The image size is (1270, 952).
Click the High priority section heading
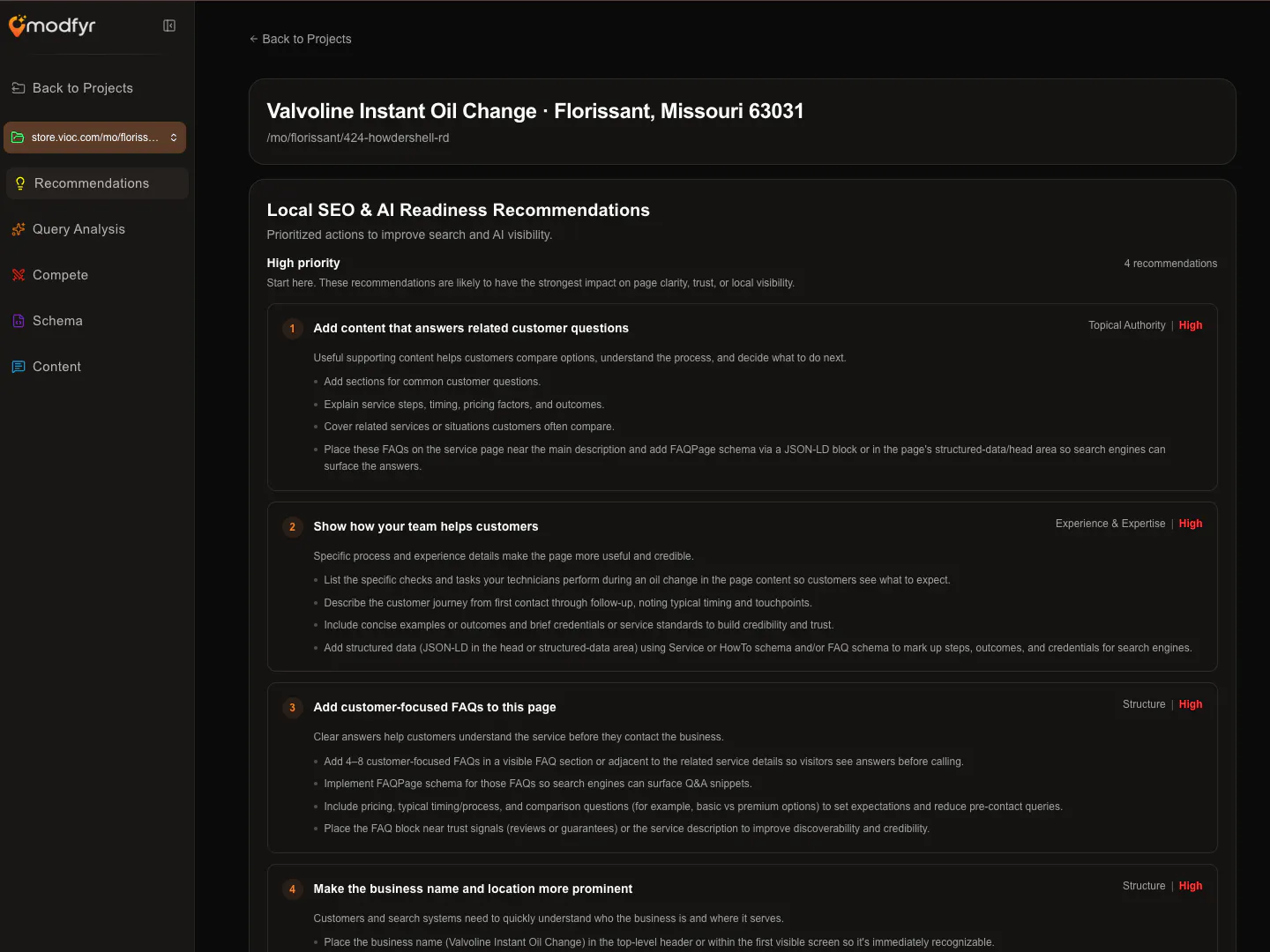(303, 263)
